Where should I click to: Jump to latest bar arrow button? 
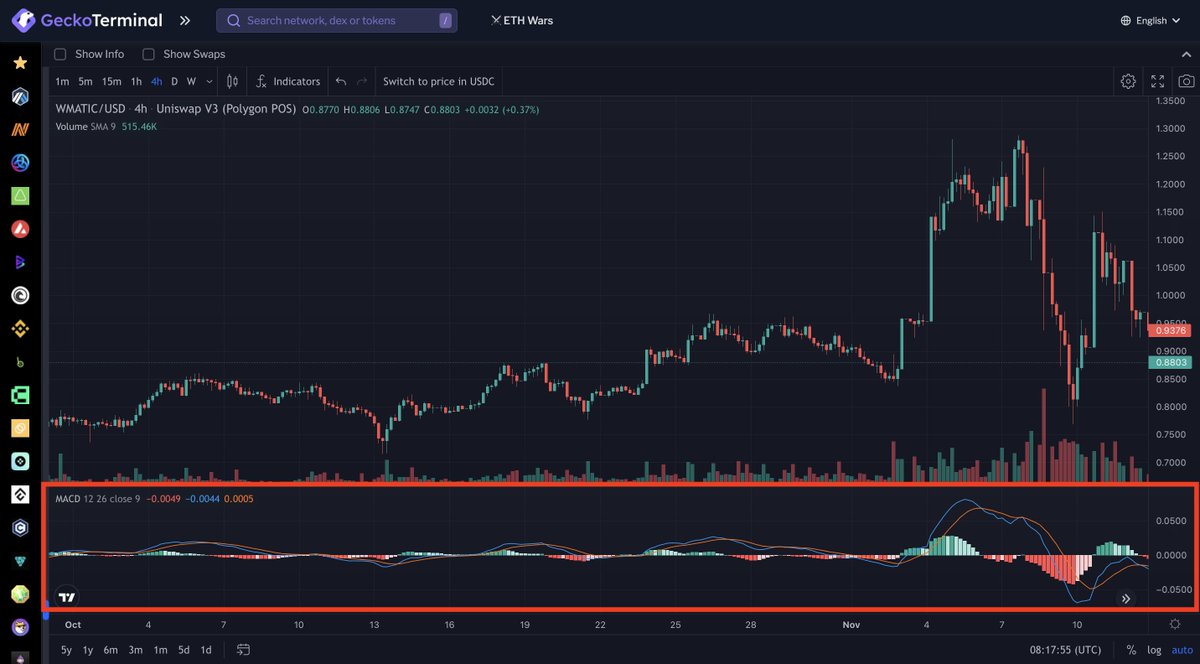pyautogui.click(x=1126, y=598)
